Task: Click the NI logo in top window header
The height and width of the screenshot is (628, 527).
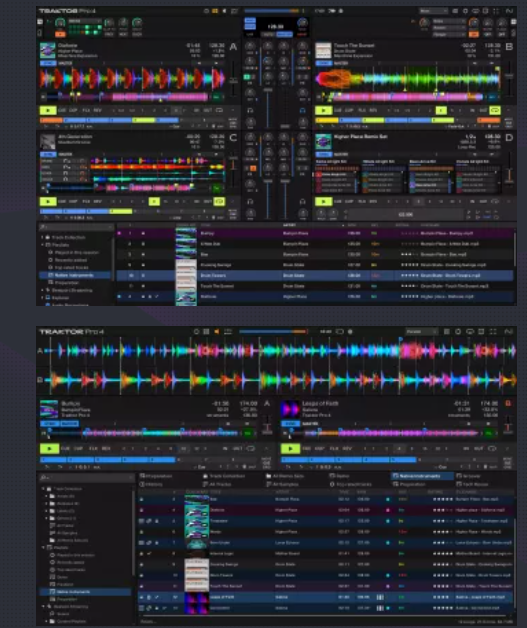Action: coord(509,11)
